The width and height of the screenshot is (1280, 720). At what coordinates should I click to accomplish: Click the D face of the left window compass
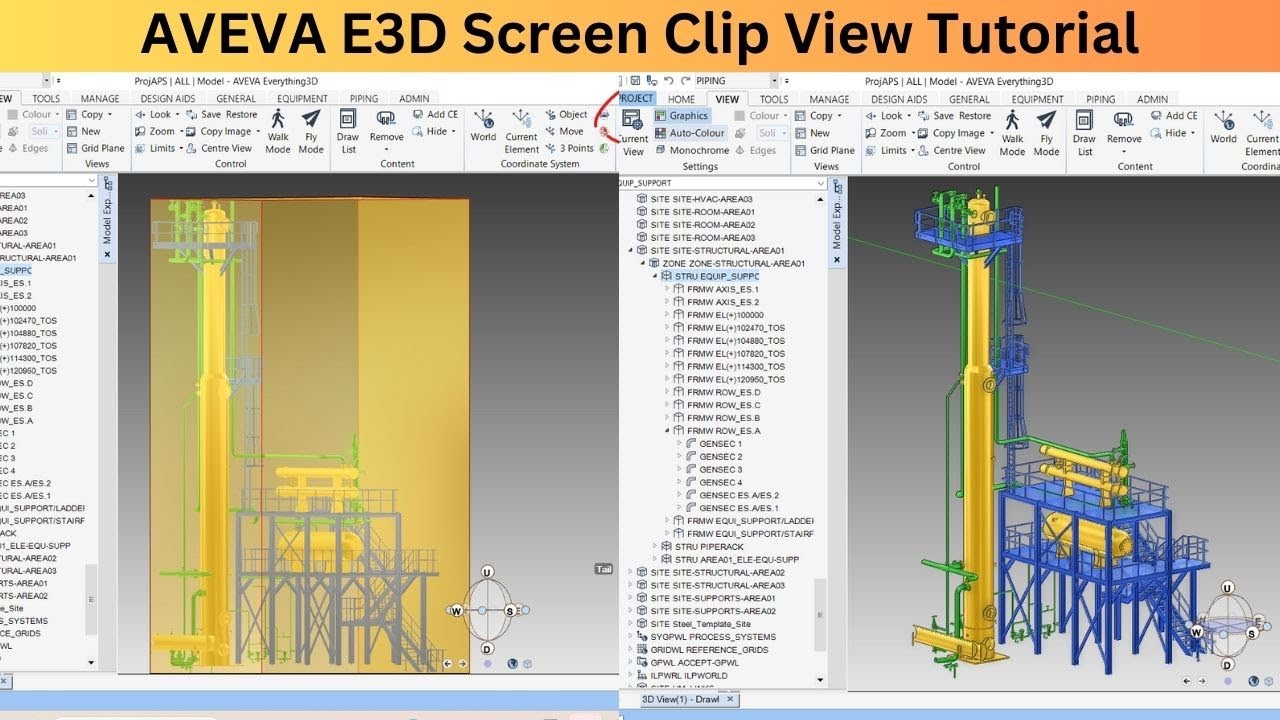click(x=487, y=649)
